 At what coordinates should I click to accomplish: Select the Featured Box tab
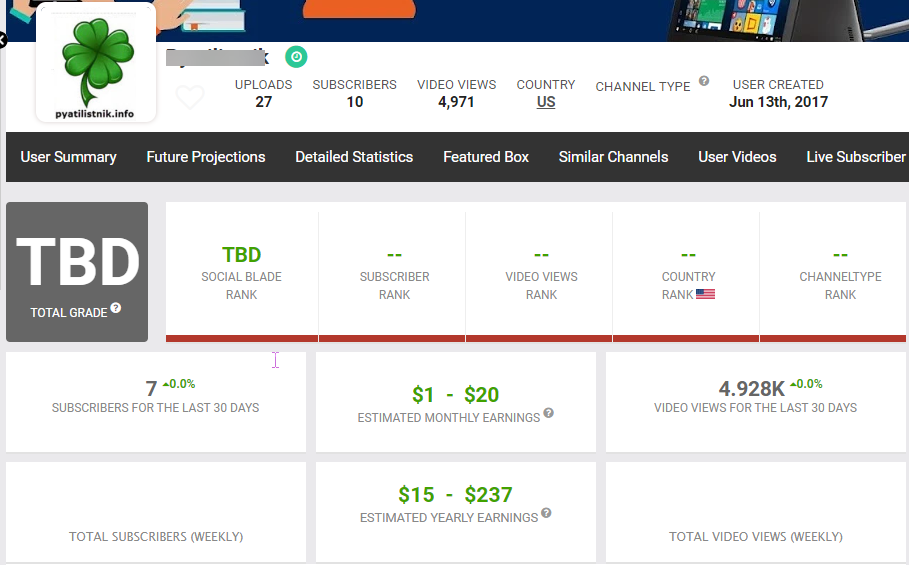point(486,157)
